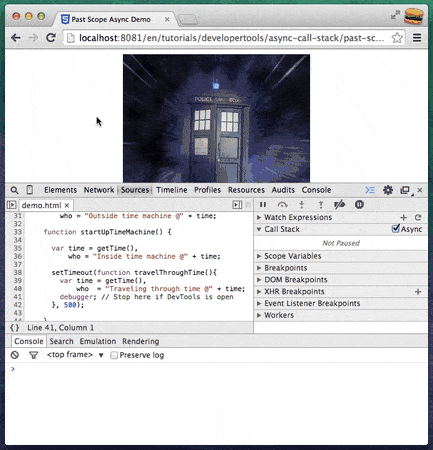Image resolution: width=433 pixels, height=450 pixels.
Task: Open the Resources panel
Action: pos(246,190)
